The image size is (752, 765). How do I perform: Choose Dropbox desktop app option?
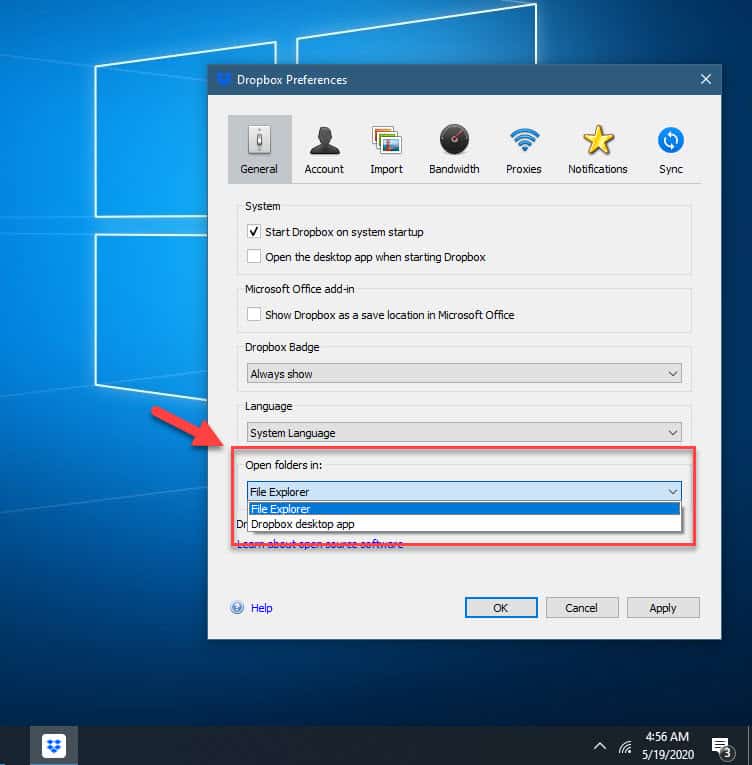(464, 524)
